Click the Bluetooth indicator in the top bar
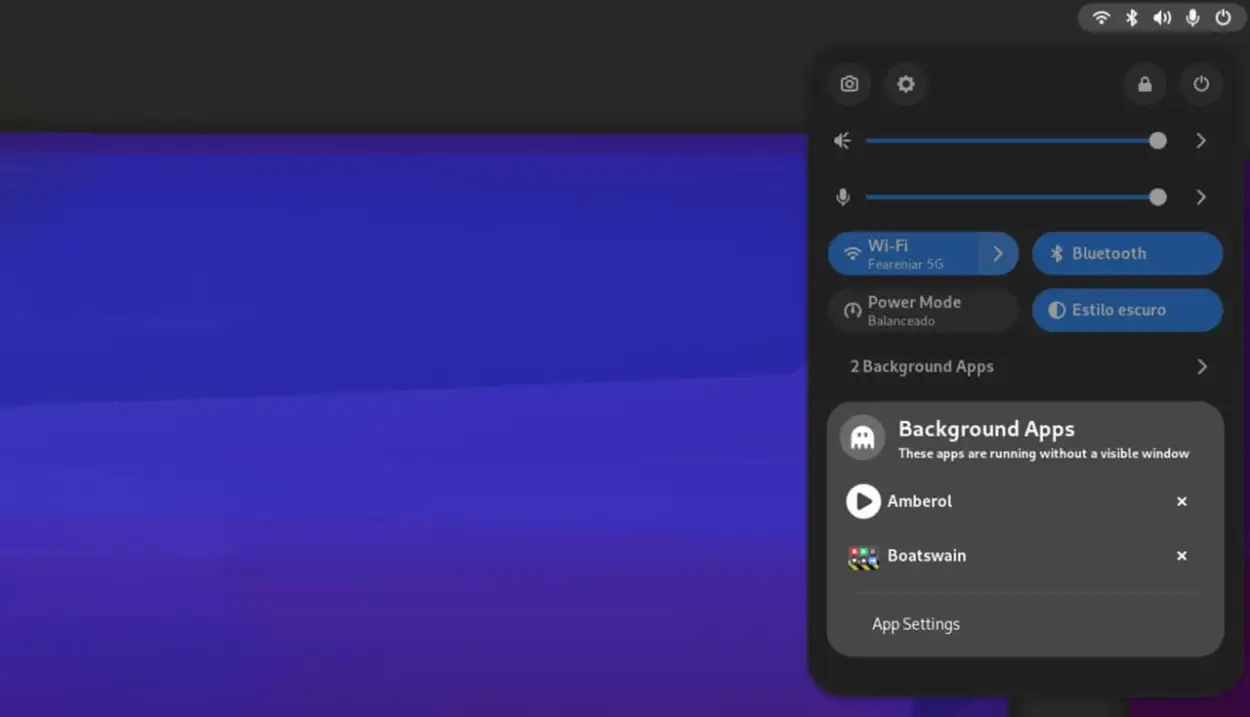 click(x=1132, y=17)
